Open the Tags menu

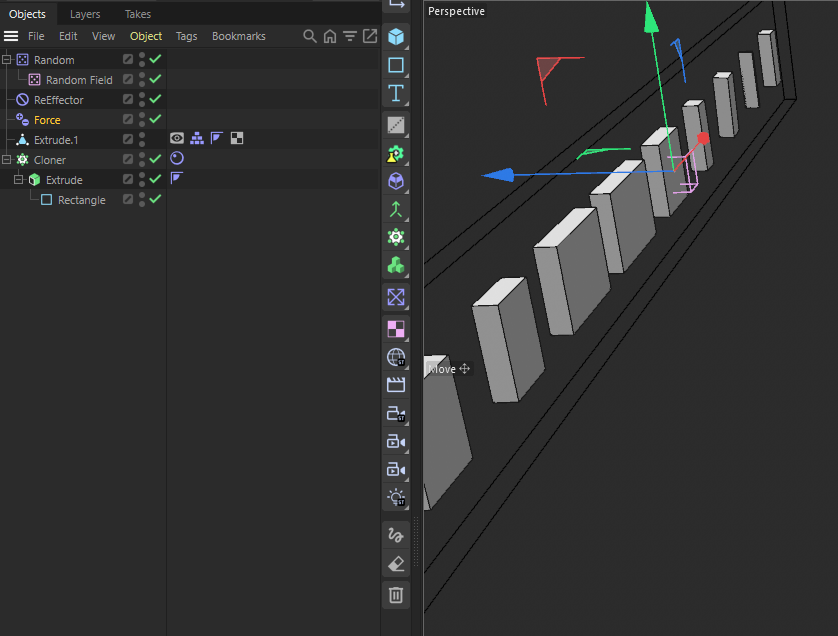(187, 36)
